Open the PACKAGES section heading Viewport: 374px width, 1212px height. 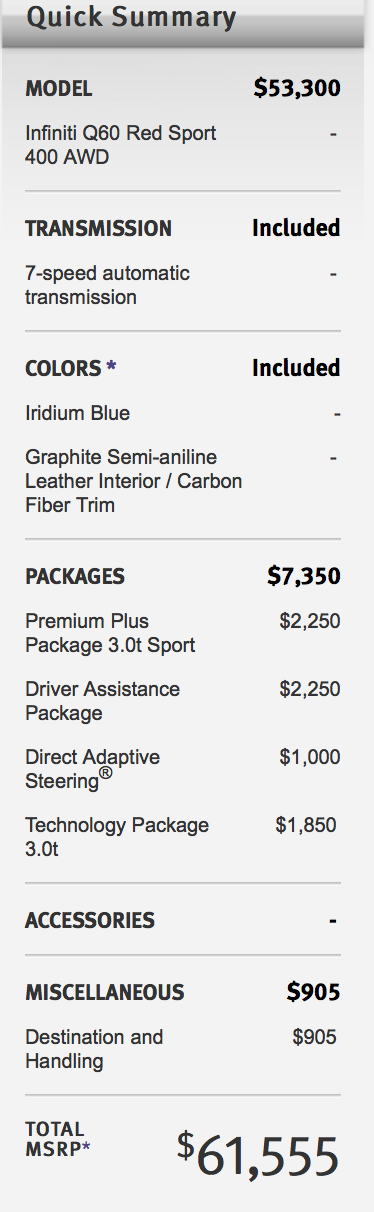75,577
